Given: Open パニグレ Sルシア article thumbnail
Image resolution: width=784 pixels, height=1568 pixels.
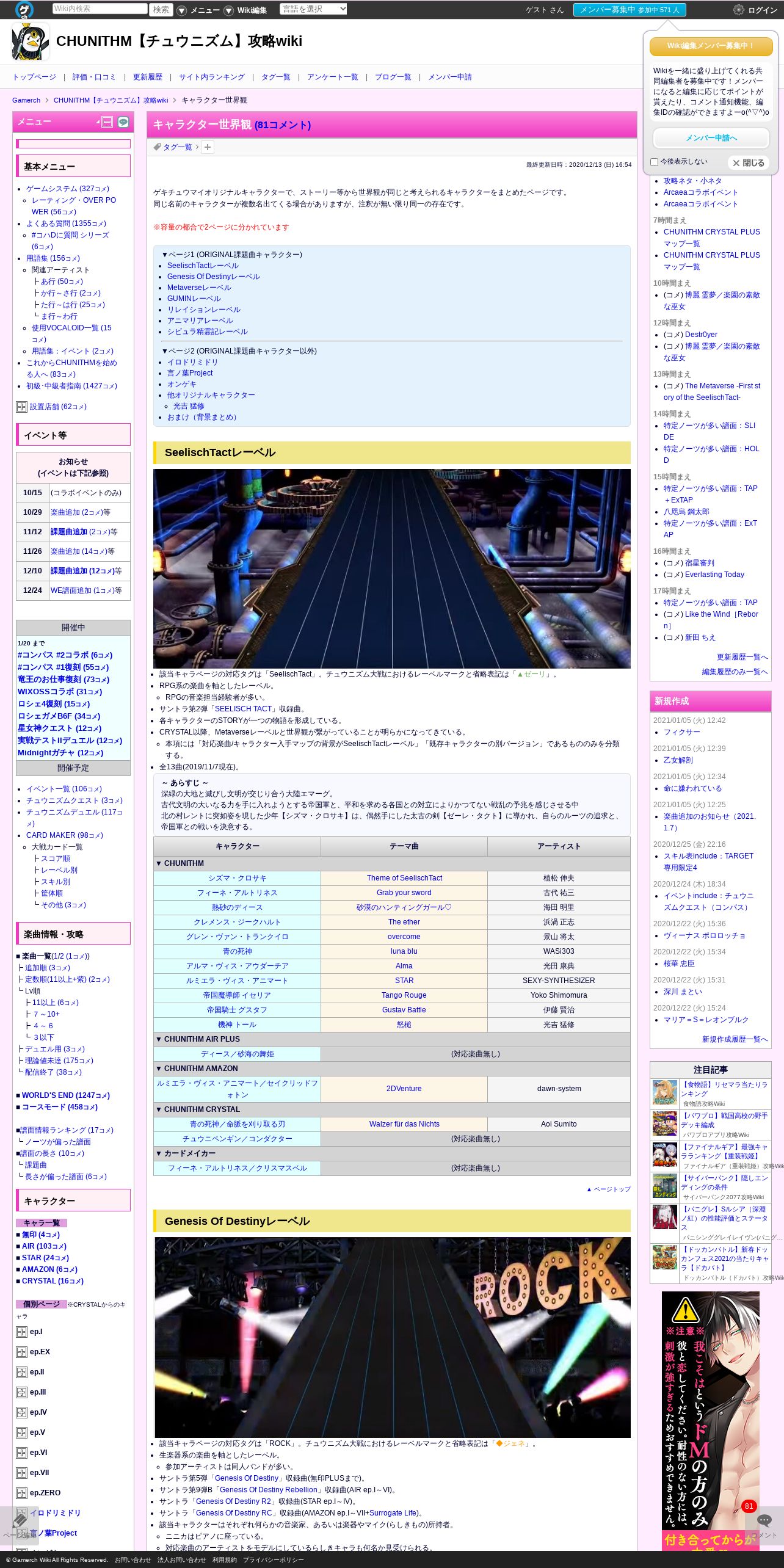Looking at the screenshot, I should click(665, 1218).
